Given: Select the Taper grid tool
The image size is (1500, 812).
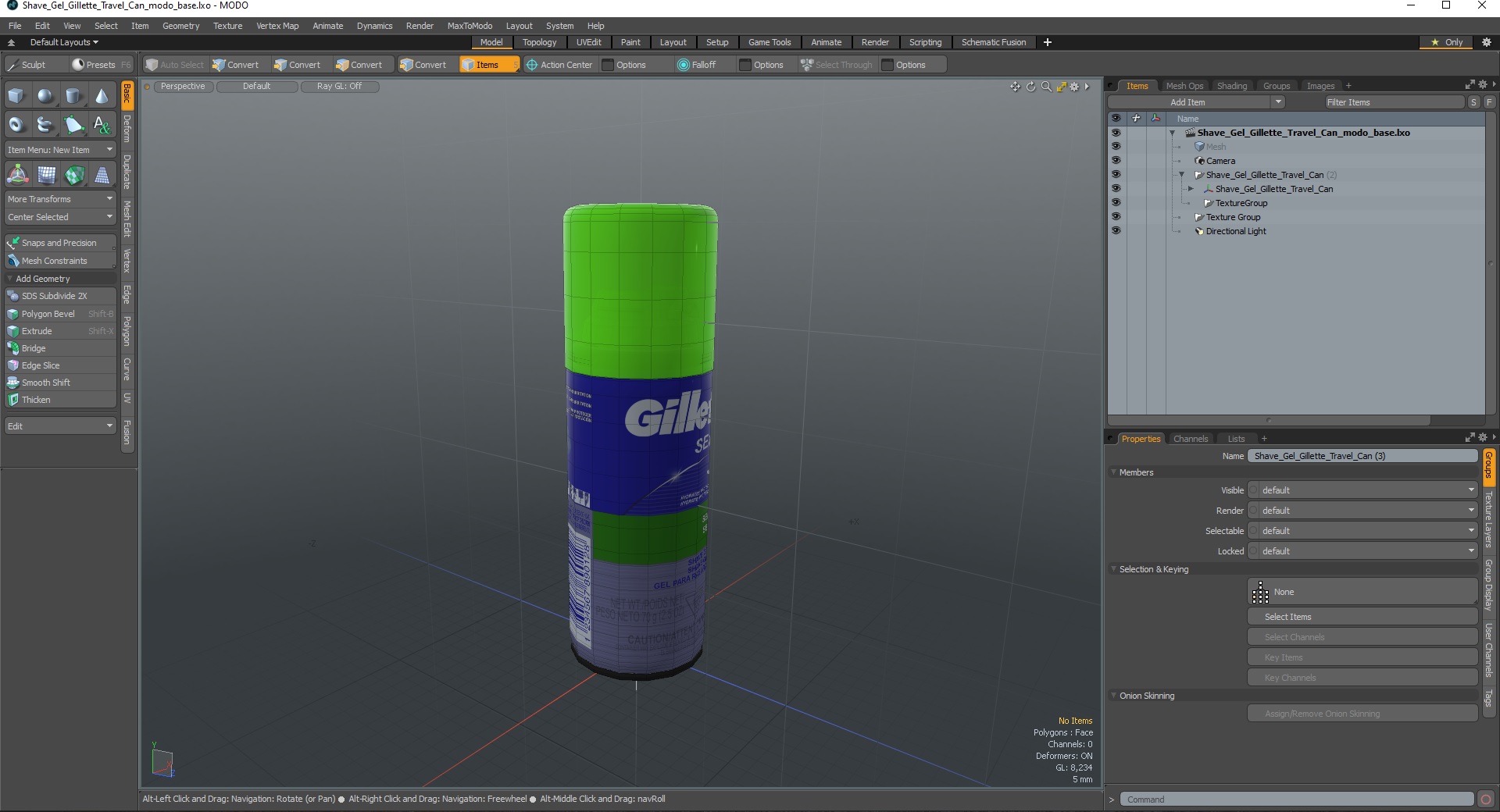Looking at the screenshot, I should (x=102, y=175).
